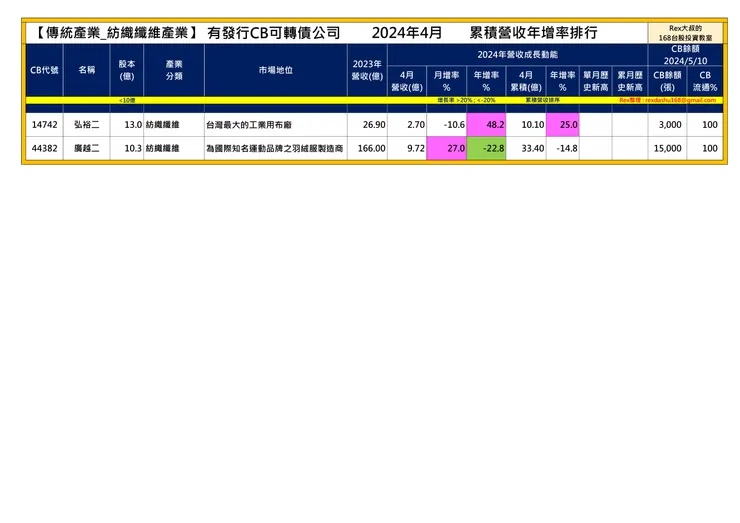The width and height of the screenshot is (740, 523).
Task: Click the pink yearly growth cell 48.2
Action: point(486,125)
